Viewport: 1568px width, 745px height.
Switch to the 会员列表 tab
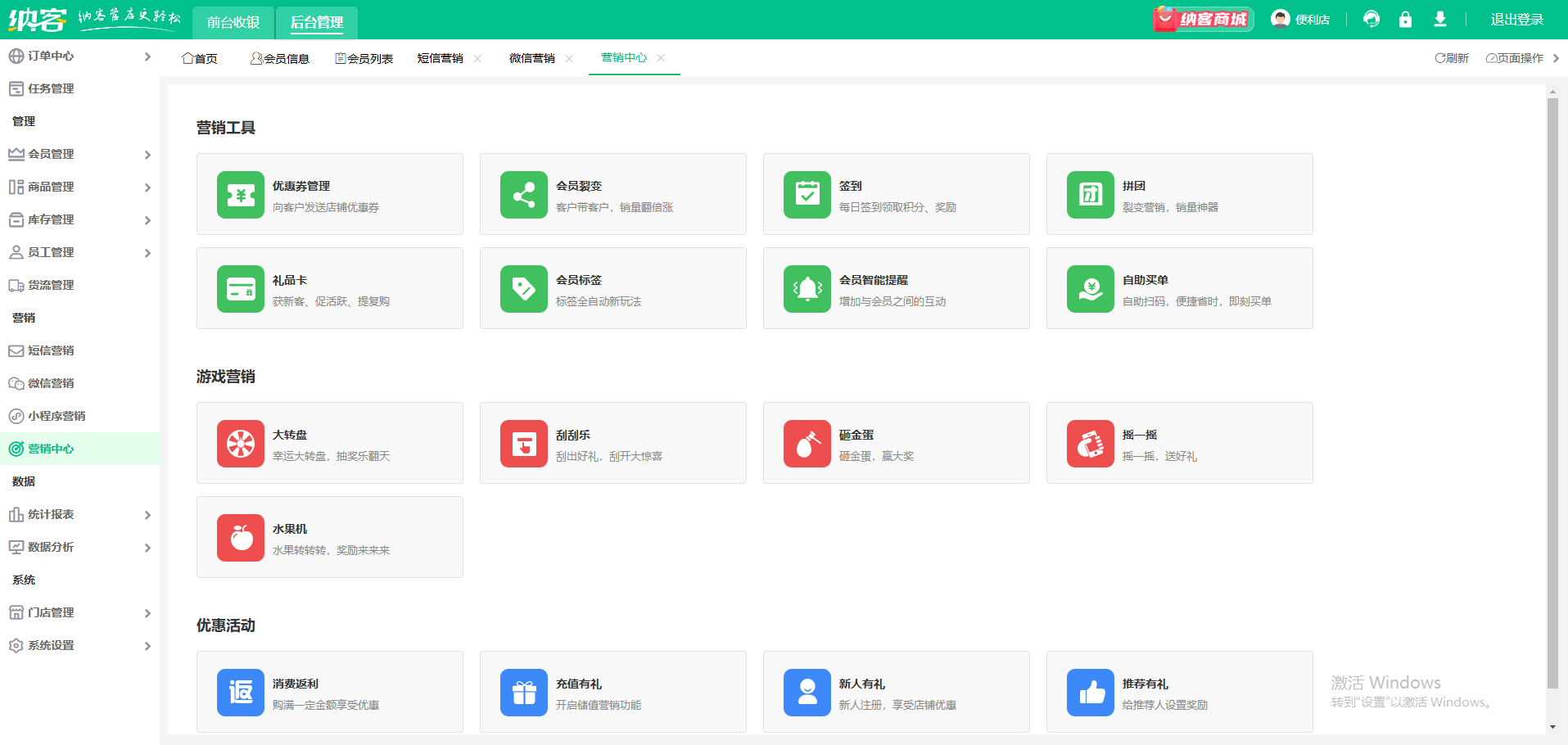(x=364, y=58)
